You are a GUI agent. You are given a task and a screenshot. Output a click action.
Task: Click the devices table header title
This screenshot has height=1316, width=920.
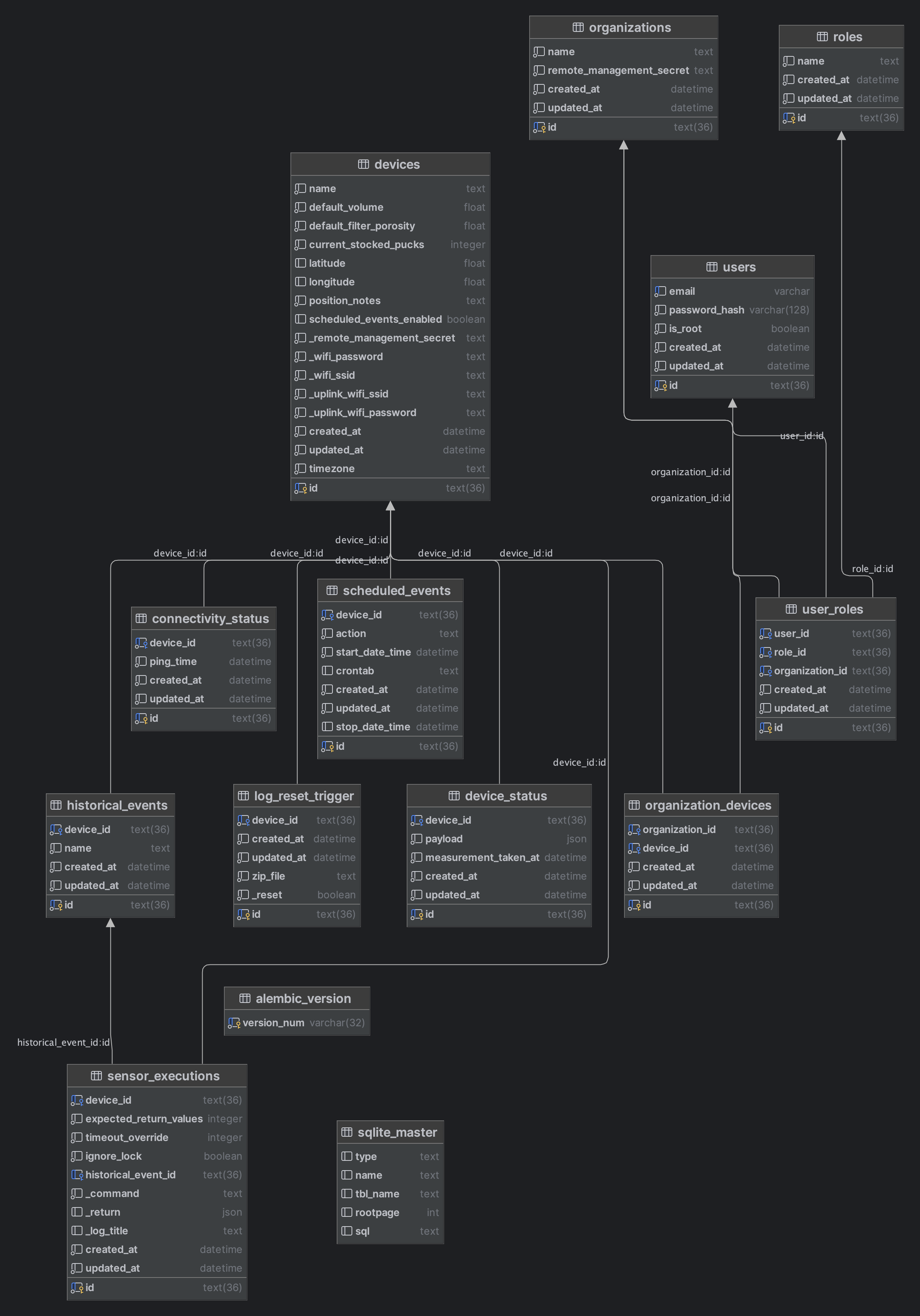coord(397,164)
